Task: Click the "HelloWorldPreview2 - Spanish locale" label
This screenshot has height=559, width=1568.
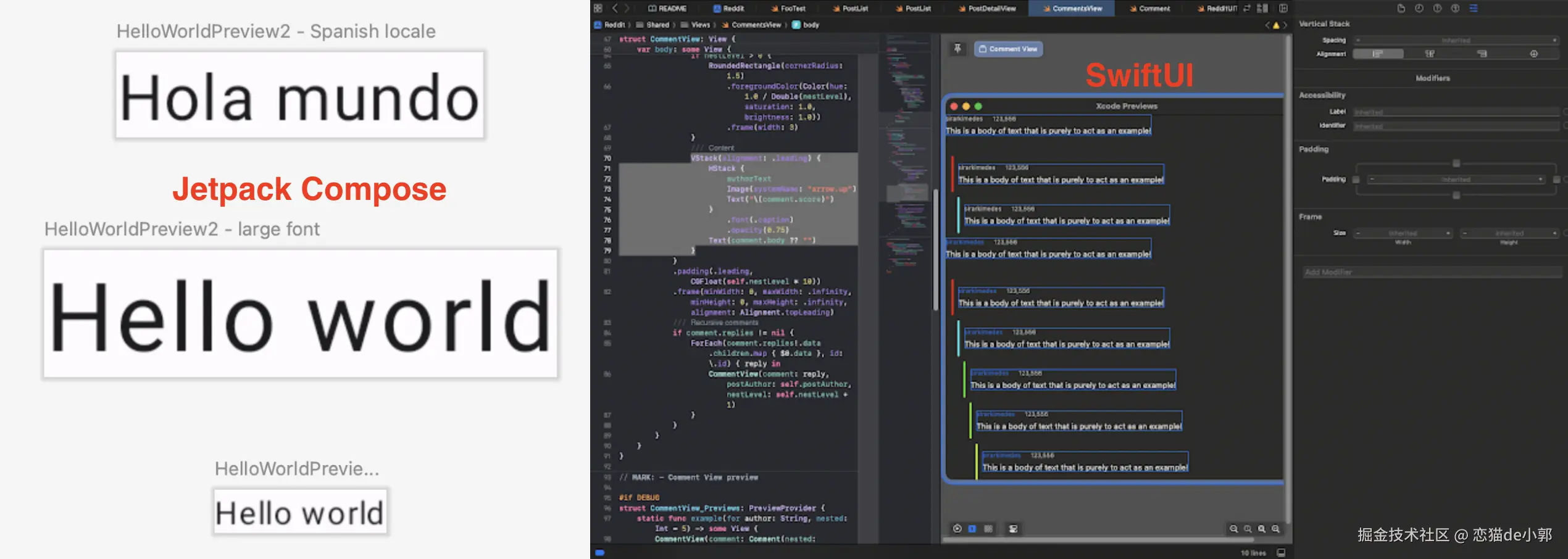Action: pos(276,31)
